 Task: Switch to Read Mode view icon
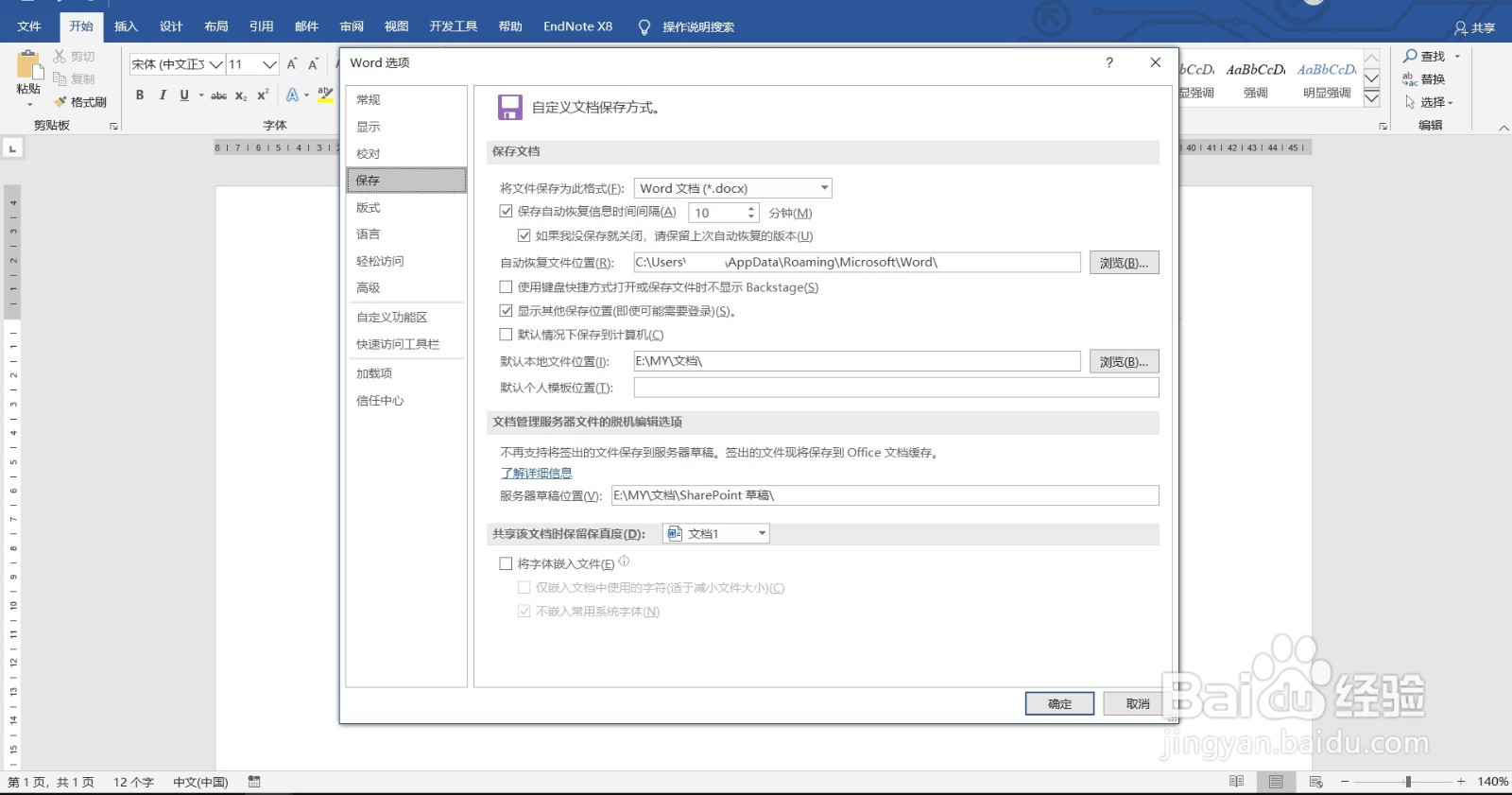pyautogui.click(x=1236, y=782)
